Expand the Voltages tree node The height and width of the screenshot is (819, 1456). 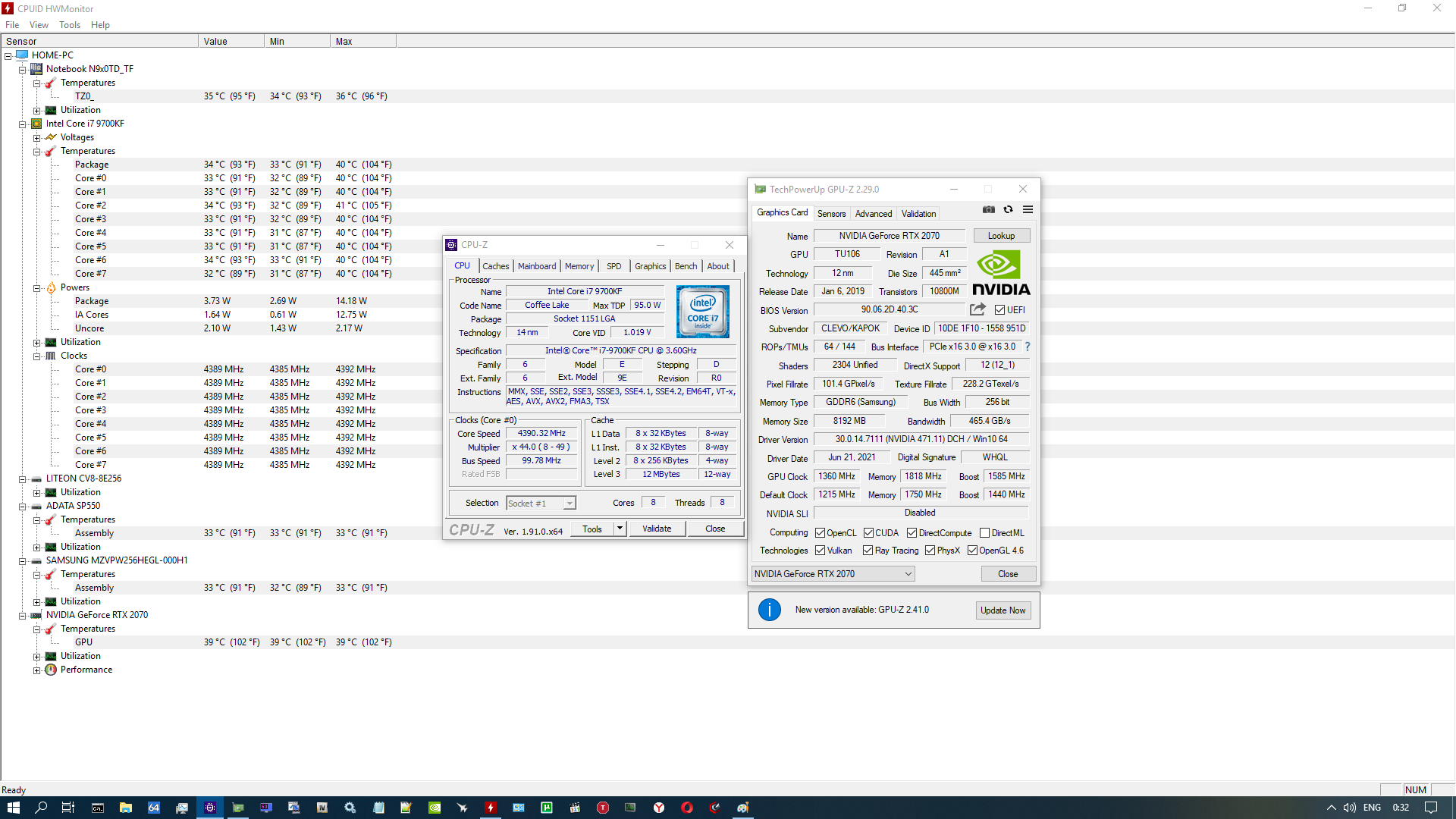pos(36,138)
